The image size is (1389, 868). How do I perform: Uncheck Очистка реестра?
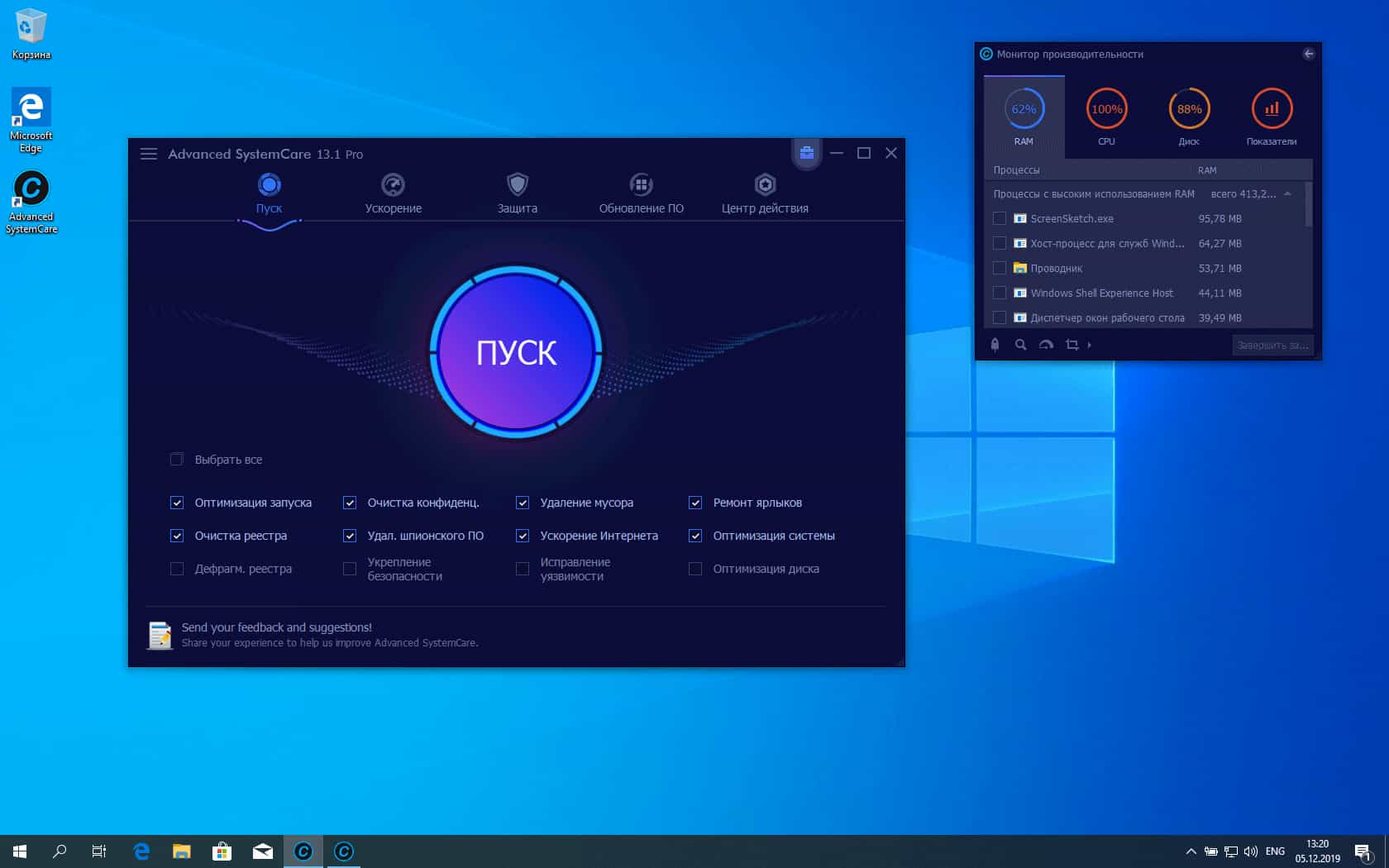coord(177,535)
